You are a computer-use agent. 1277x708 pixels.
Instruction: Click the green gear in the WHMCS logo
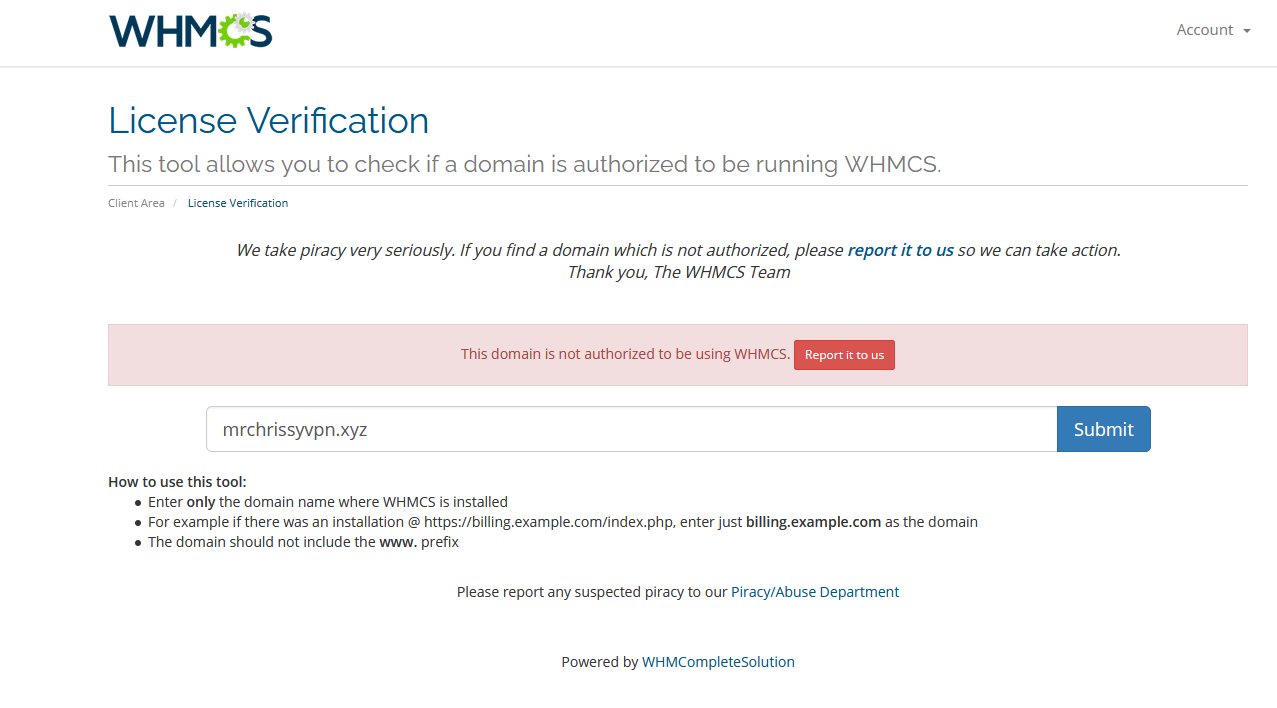236,30
